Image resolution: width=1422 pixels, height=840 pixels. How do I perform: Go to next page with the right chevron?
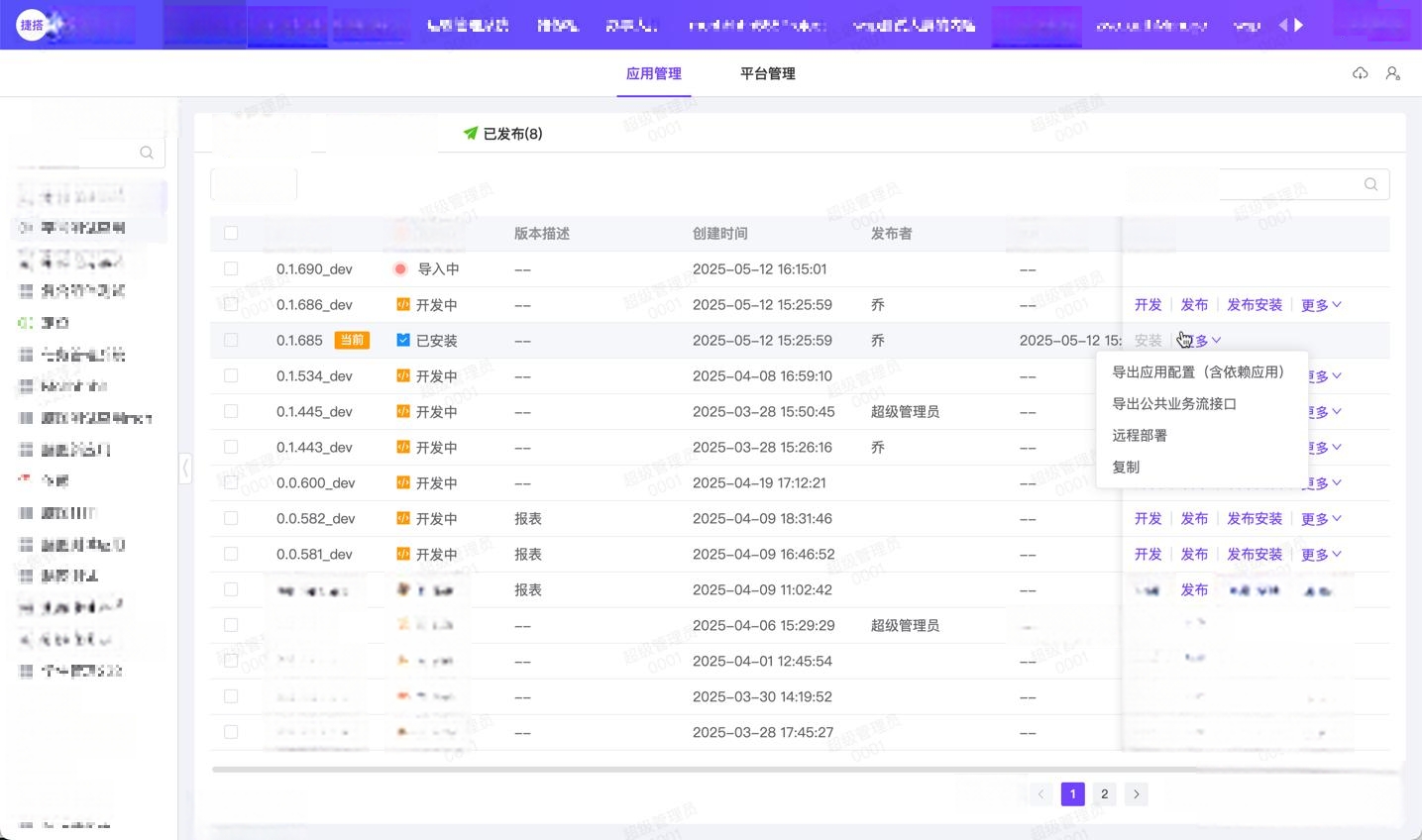1137,794
